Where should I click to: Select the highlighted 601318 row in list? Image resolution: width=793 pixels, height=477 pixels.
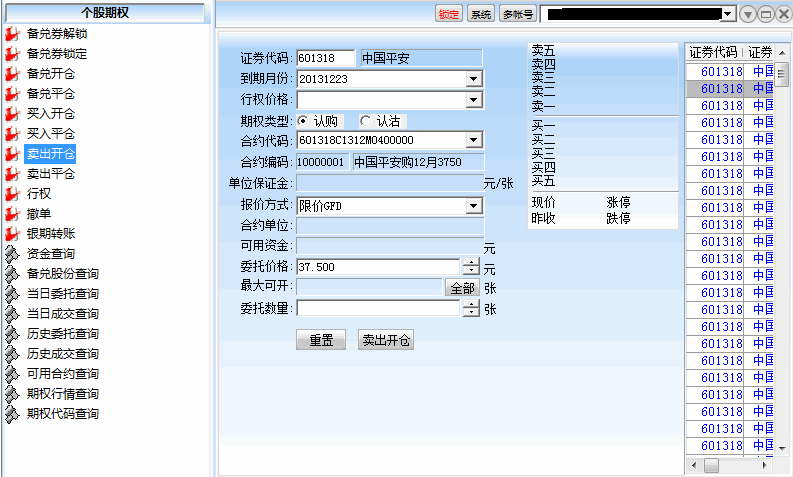(730, 89)
